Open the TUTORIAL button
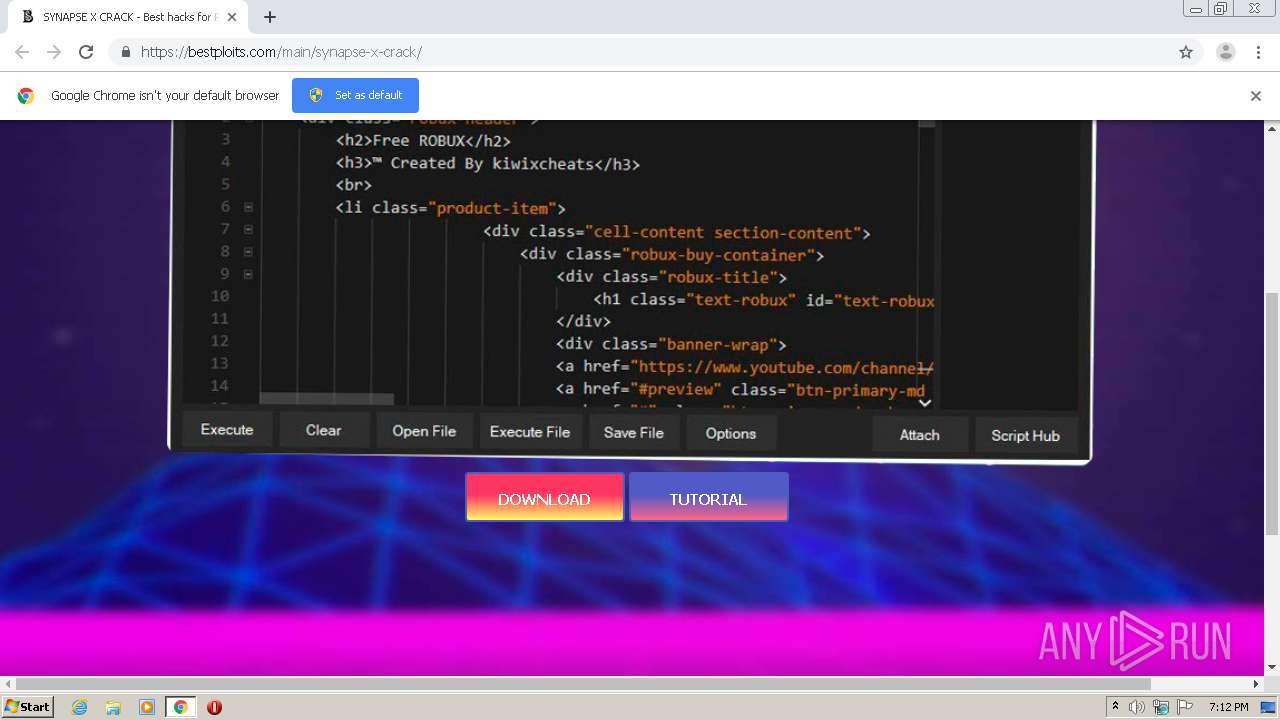The width and height of the screenshot is (1280, 720). click(708, 497)
